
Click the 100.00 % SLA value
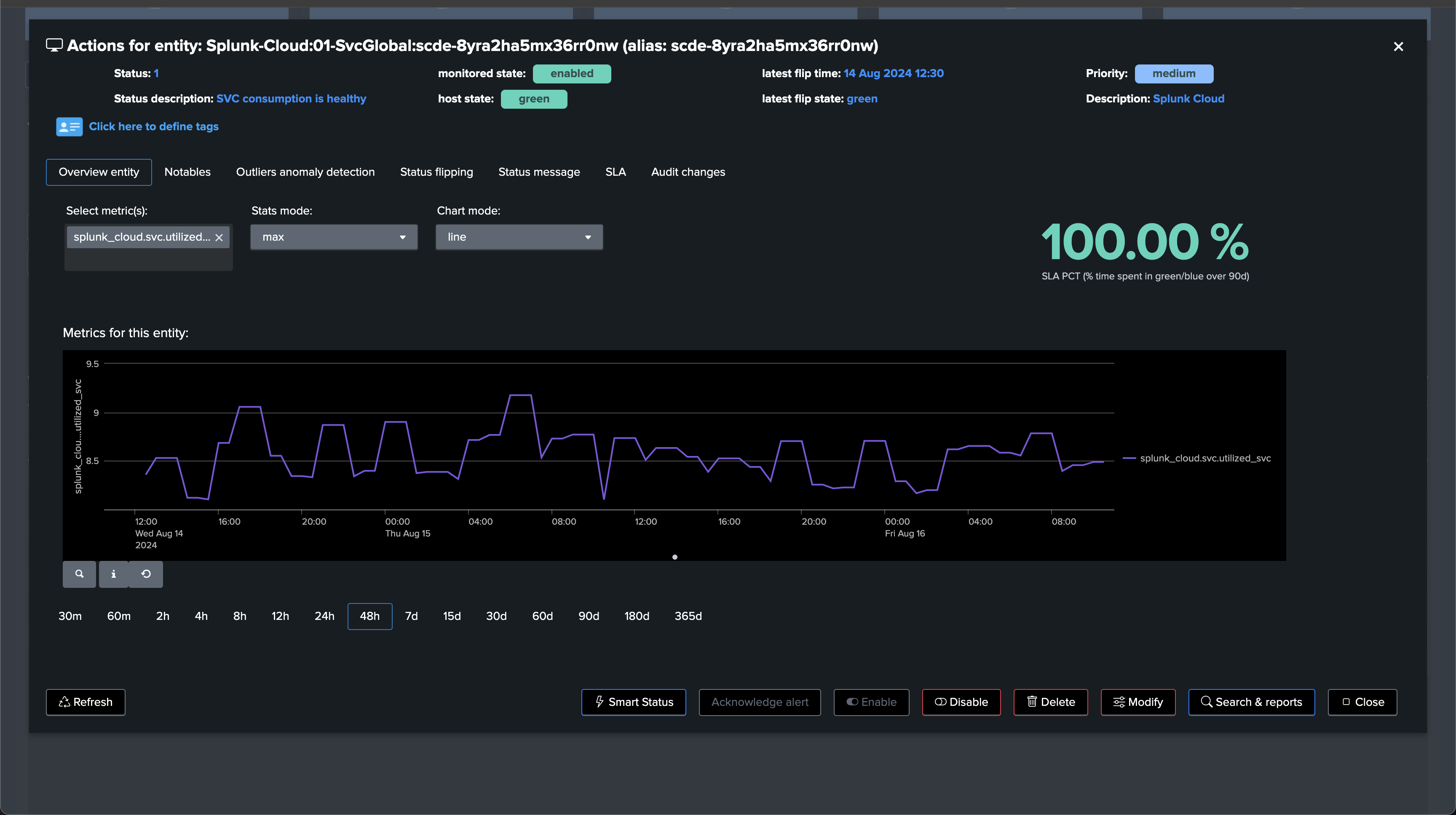coord(1145,242)
